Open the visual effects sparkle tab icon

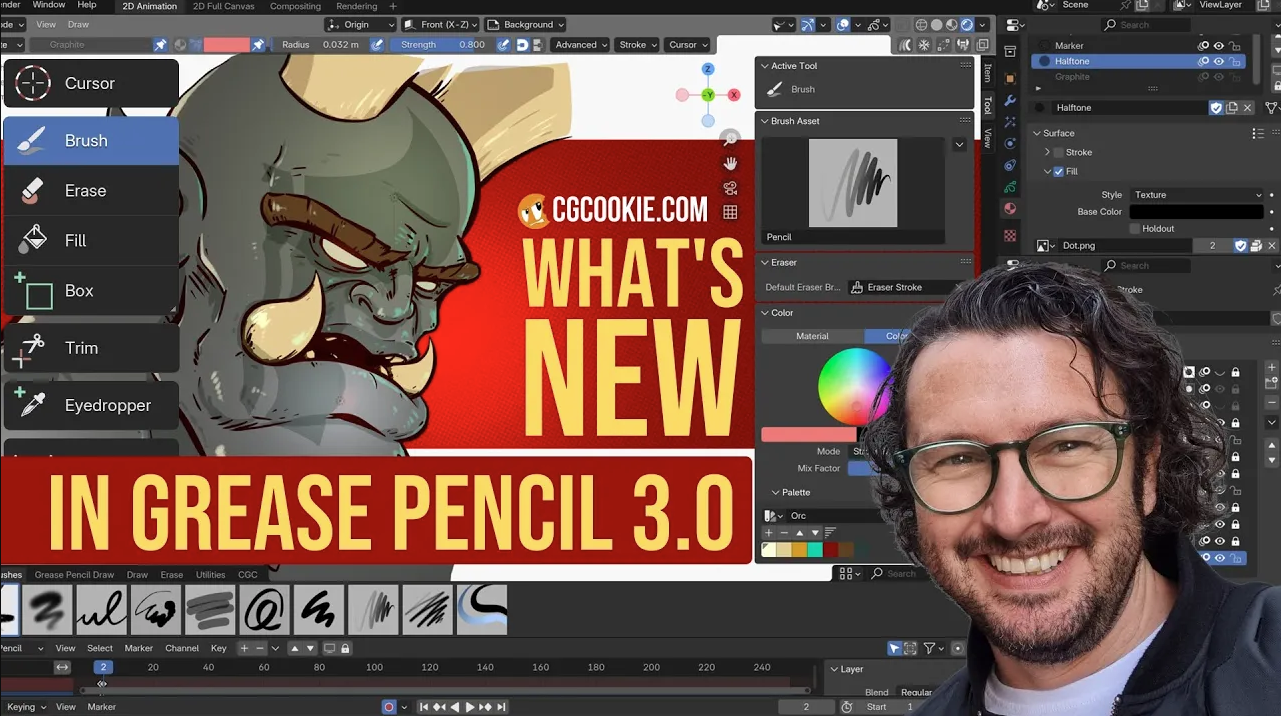(x=1010, y=122)
